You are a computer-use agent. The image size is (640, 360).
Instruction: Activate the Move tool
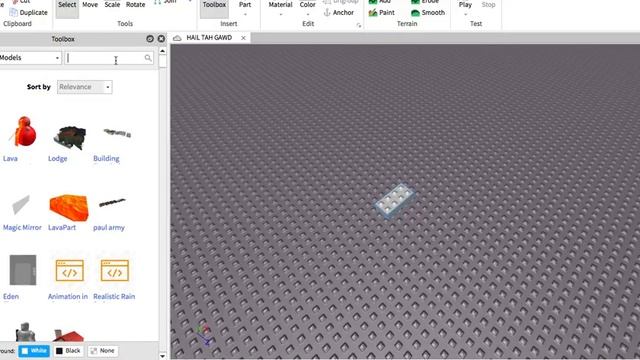[90, 5]
